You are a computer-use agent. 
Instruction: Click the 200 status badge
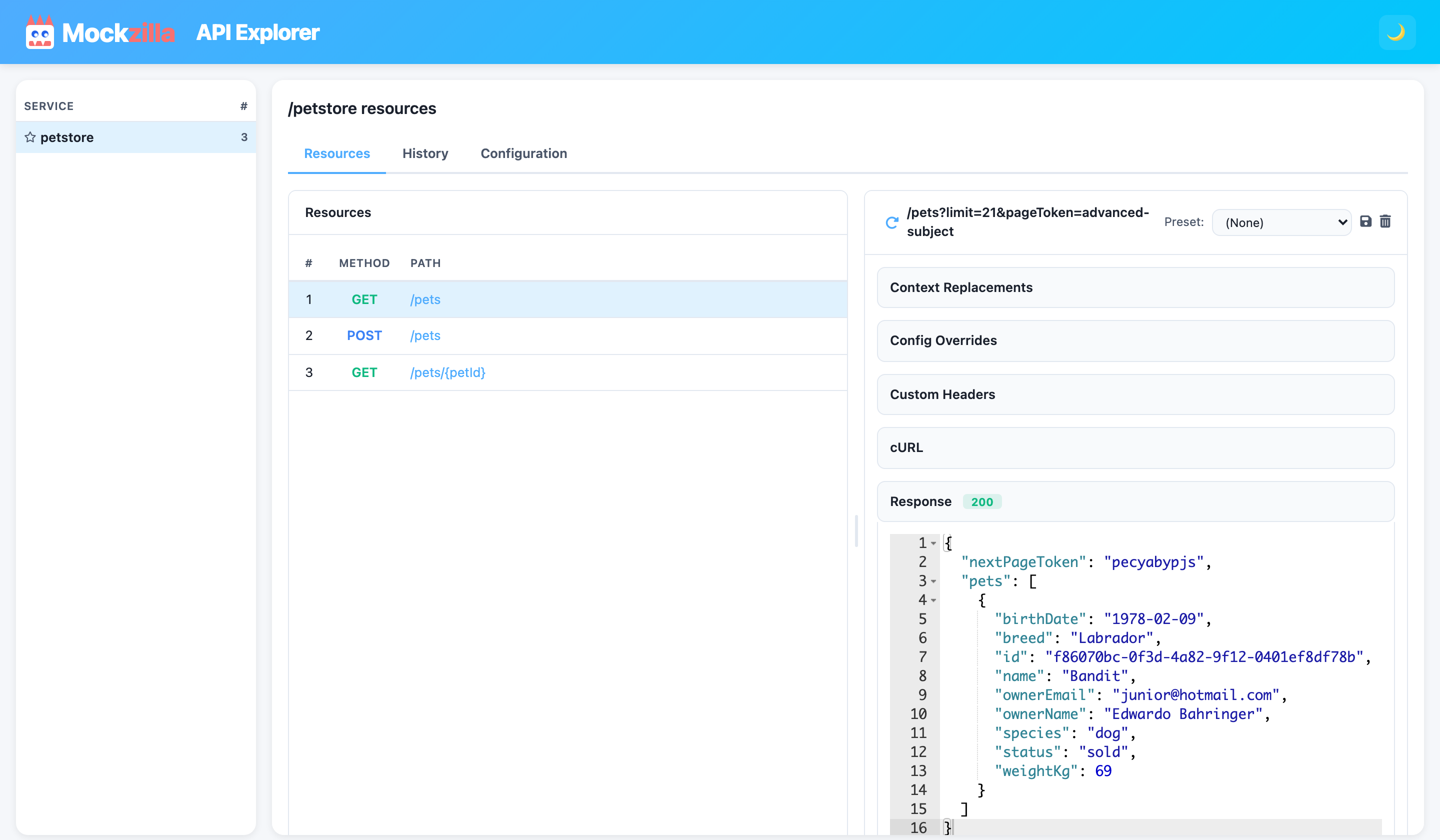click(x=981, y=501)
